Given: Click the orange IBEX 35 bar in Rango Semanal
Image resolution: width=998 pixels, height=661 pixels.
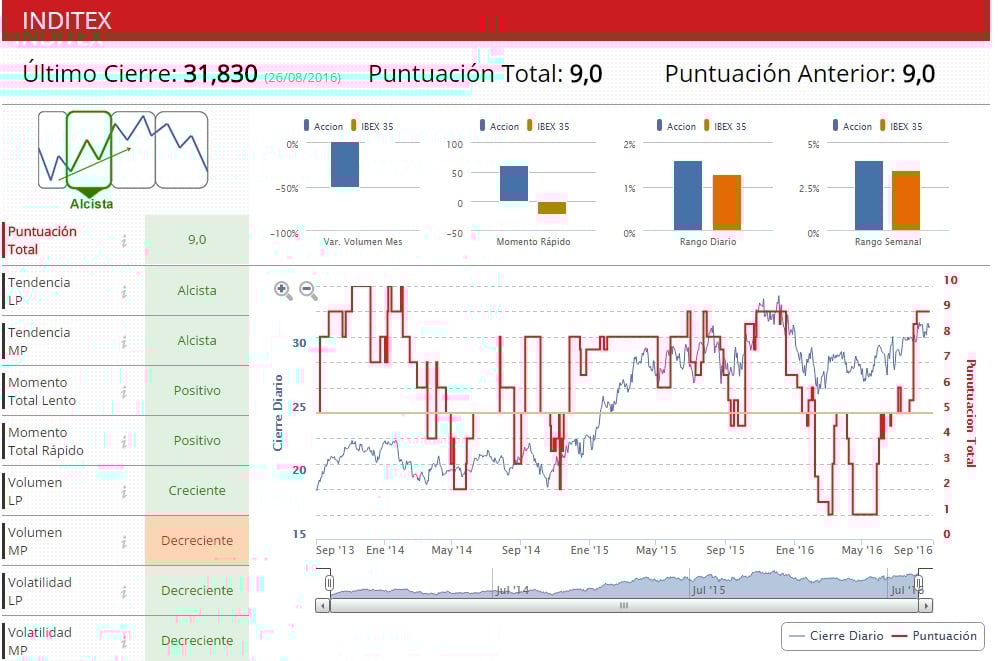Looking at the screenshot, I should 906,200.
